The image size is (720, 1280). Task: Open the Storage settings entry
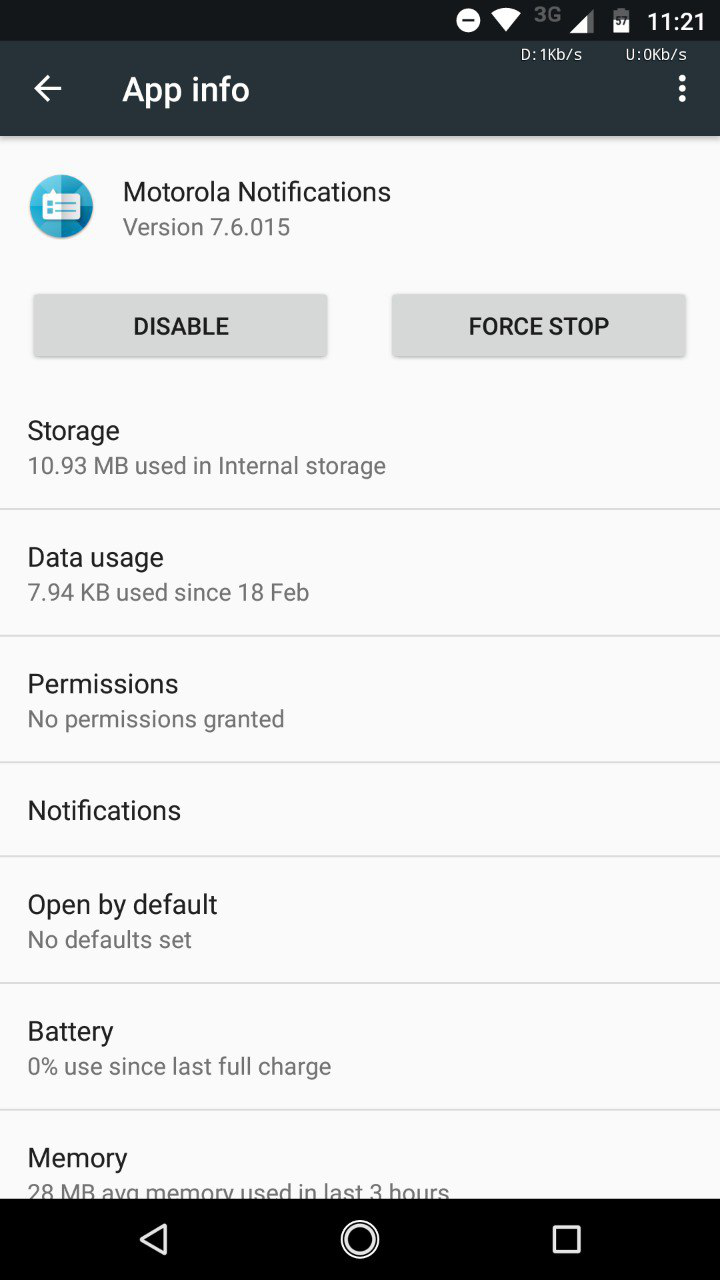coord(360,447)
